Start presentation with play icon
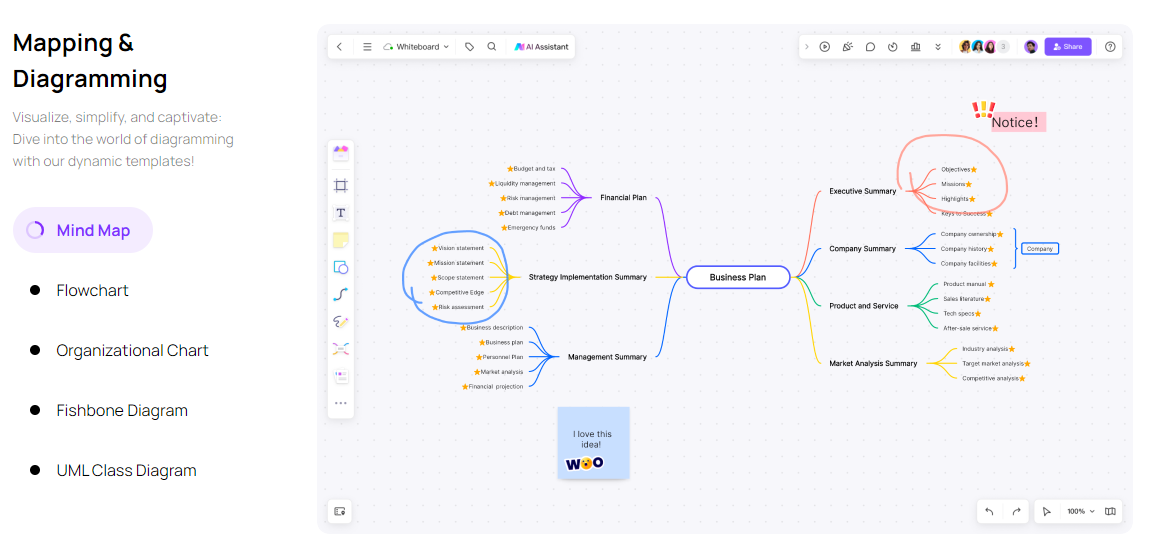 point(825,47)
